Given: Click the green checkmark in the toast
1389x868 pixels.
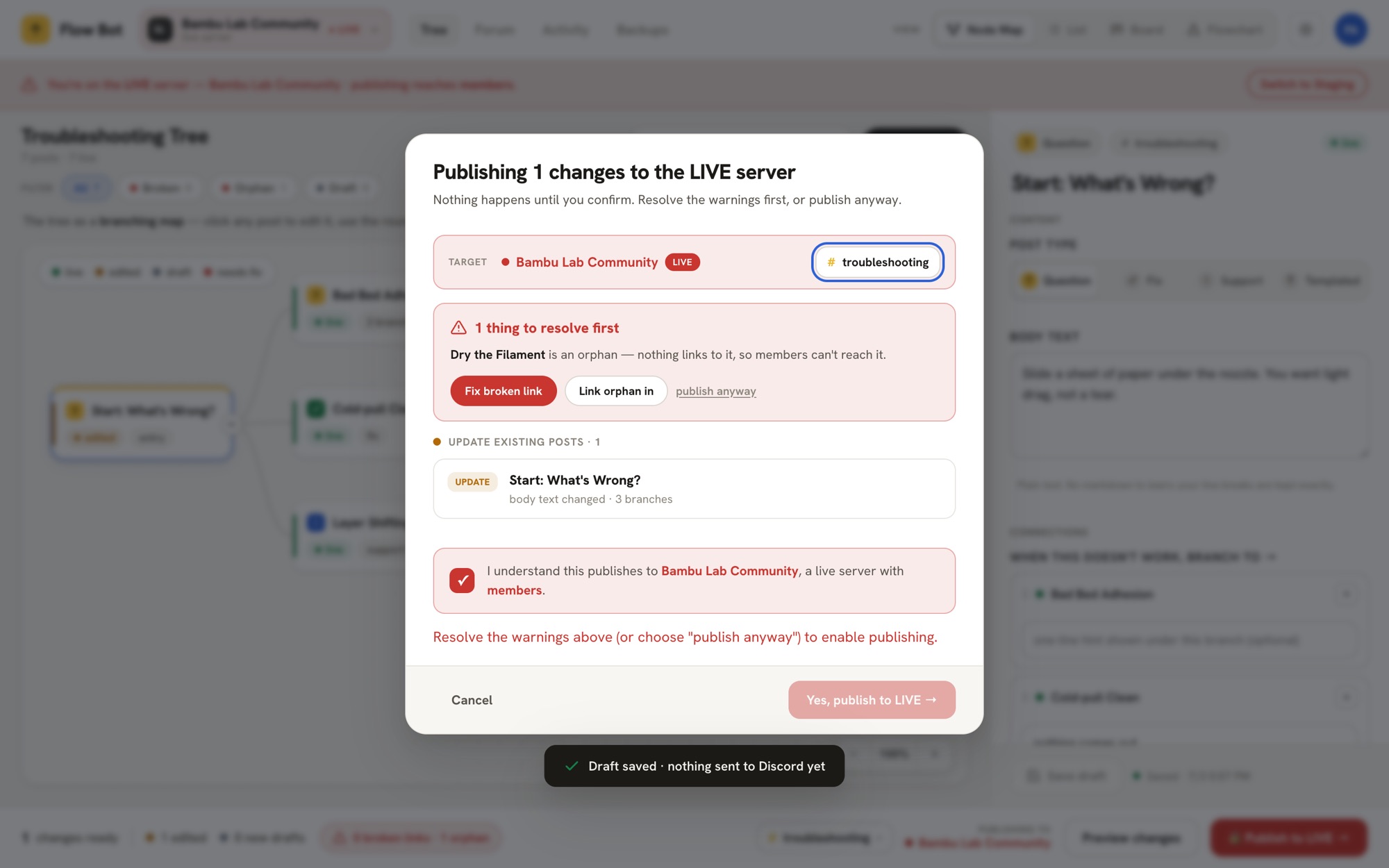Looking at the screenshot, I should click(572, 766).
